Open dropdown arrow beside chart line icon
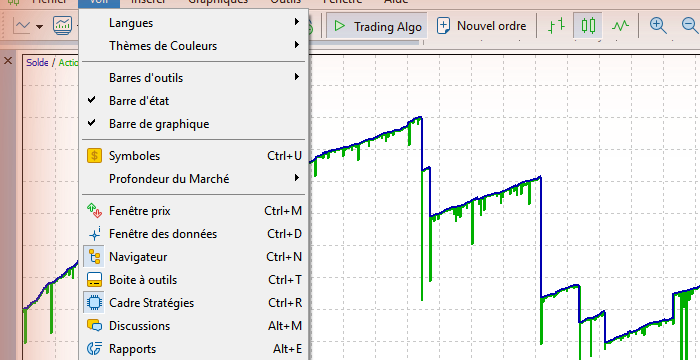700x360 pixels. point(39,27)
